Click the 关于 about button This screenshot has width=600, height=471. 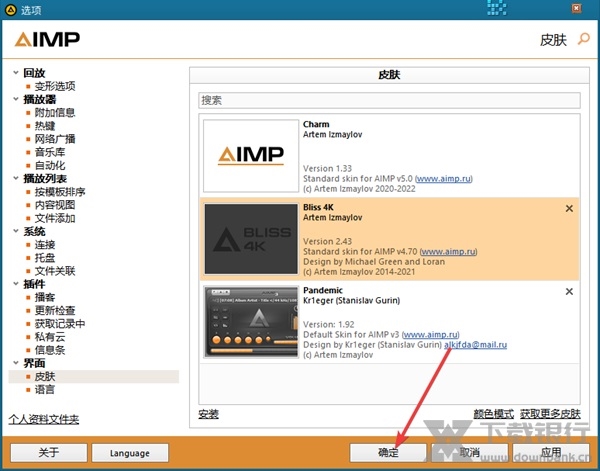click(49, 453)
